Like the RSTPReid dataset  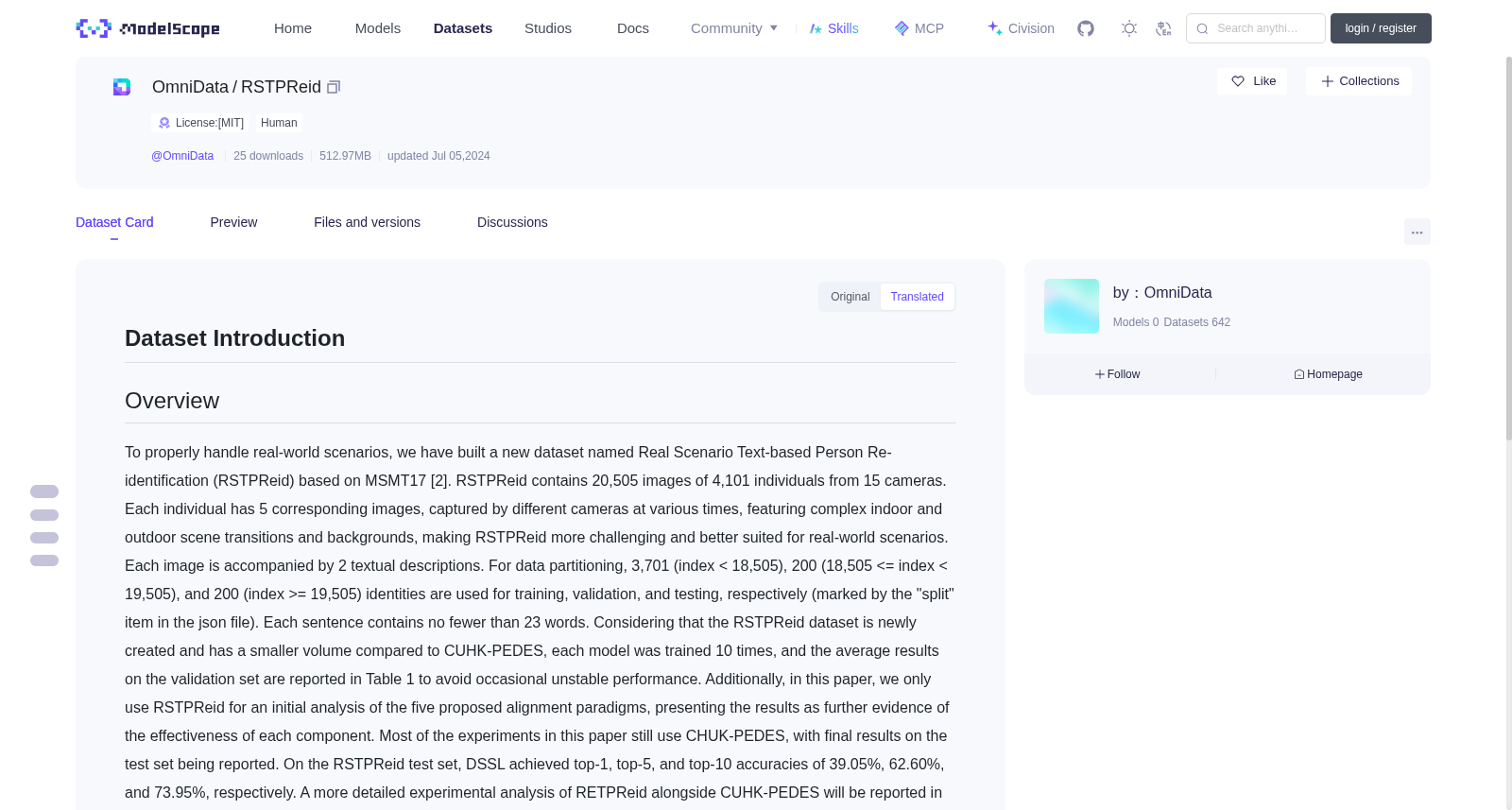pyautogui.click(x=1252, y=81)
